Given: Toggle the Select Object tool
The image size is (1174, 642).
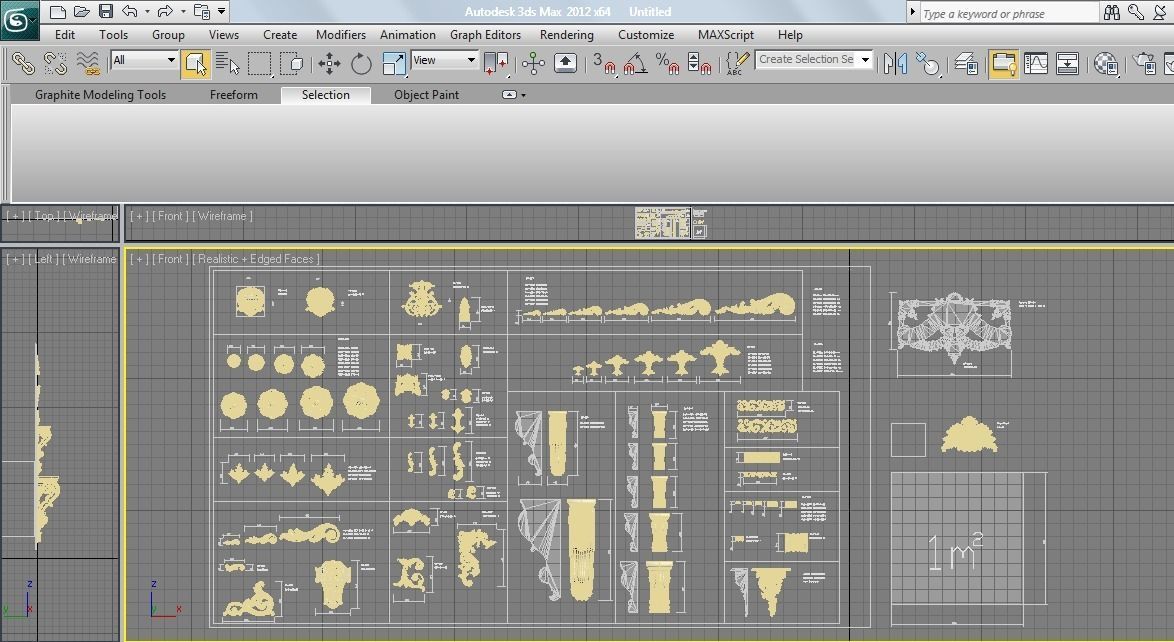Looking at the screenshot, I should (195, 64).
